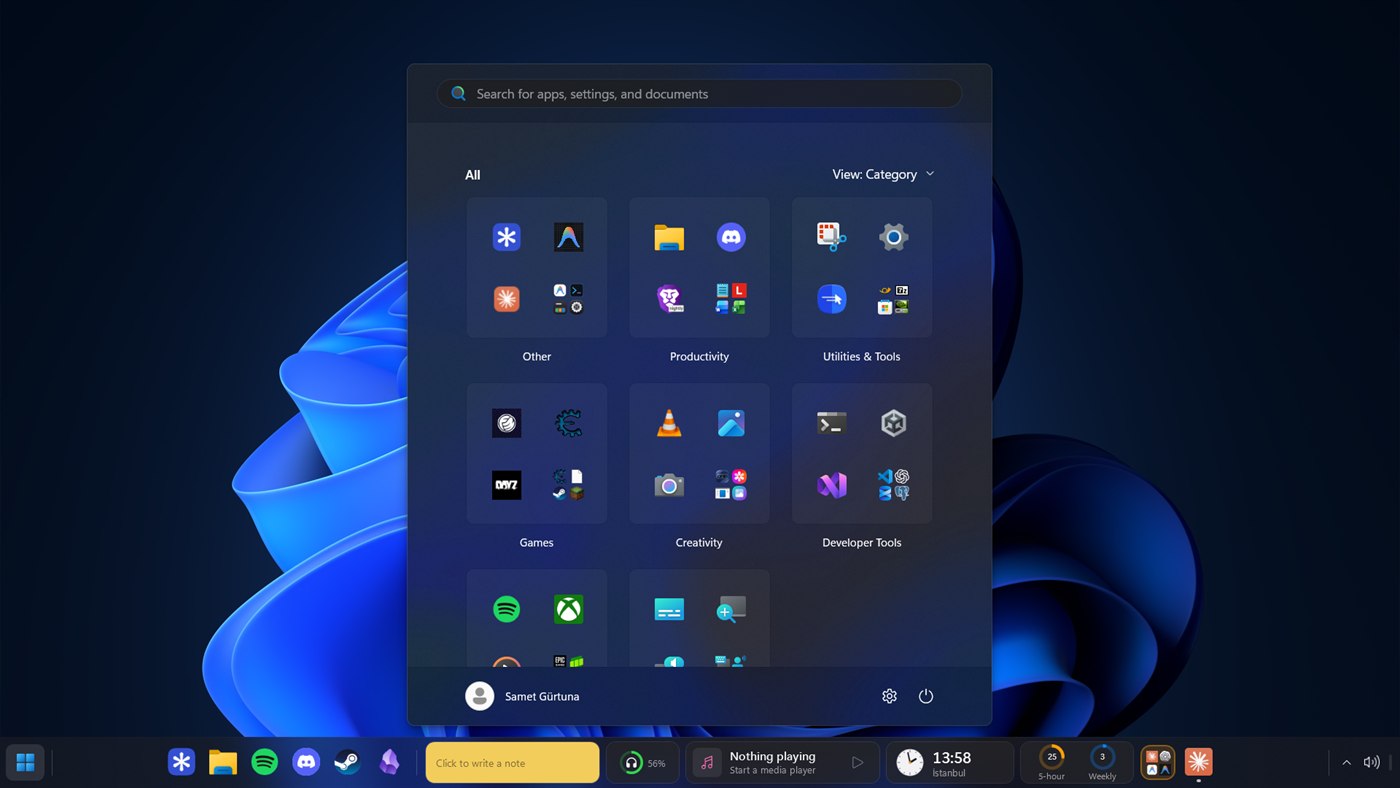Open the 5-hour usage ring widget
This screenshot has height=788, width=1400.
click(1051, 763)
